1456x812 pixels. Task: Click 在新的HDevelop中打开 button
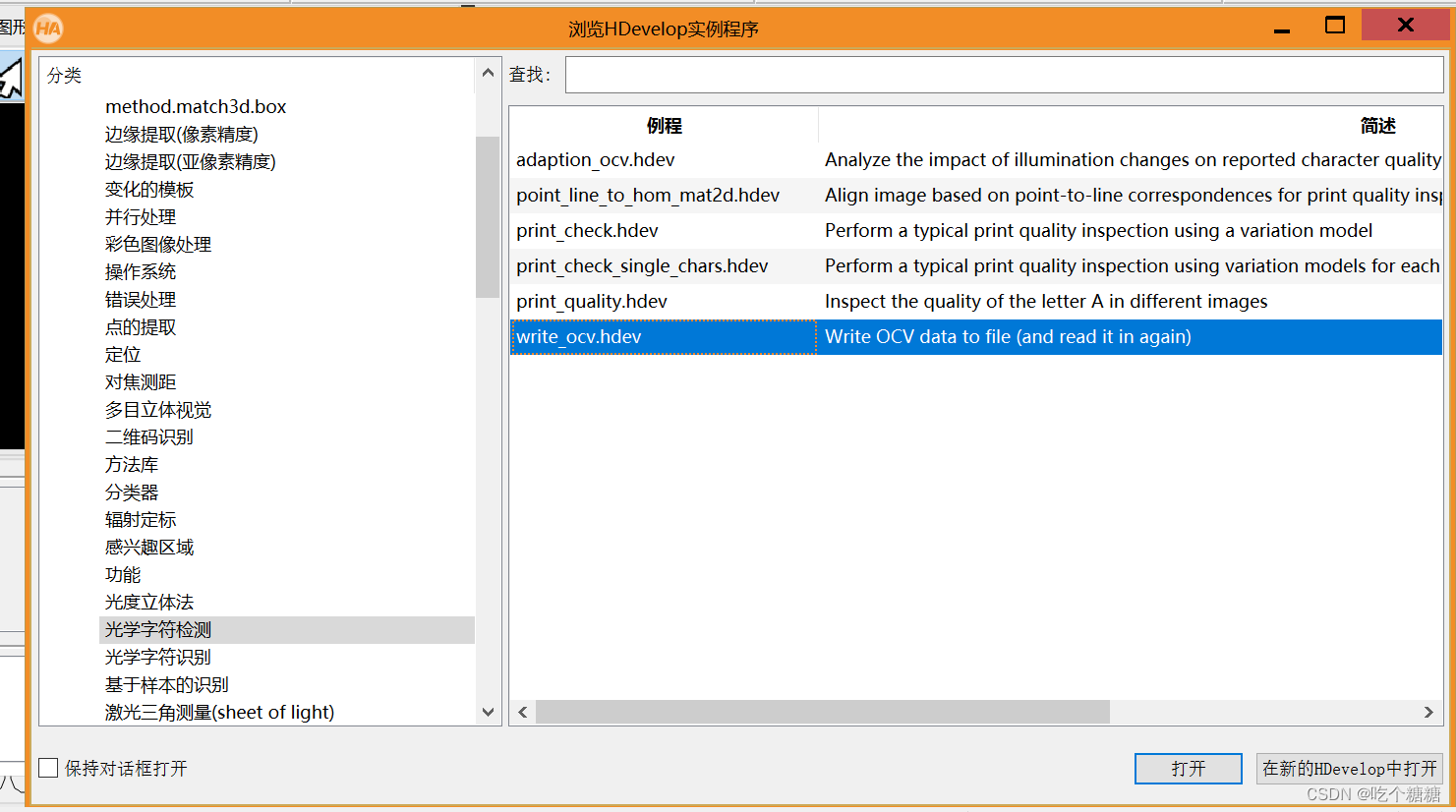tap(1350, 769)
